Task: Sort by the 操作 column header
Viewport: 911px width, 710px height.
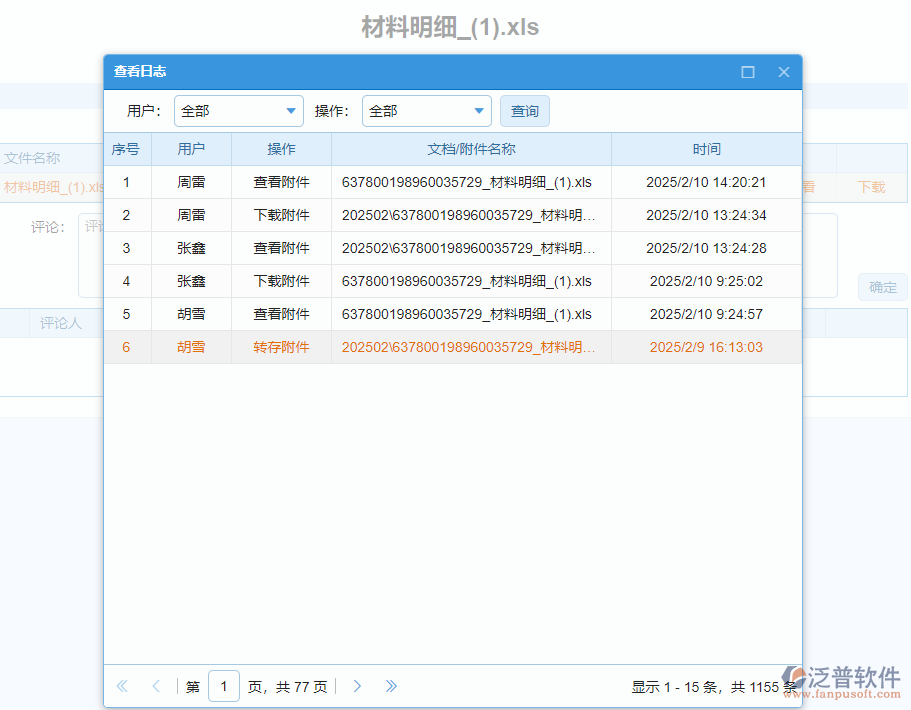Action: pos(281,149)
